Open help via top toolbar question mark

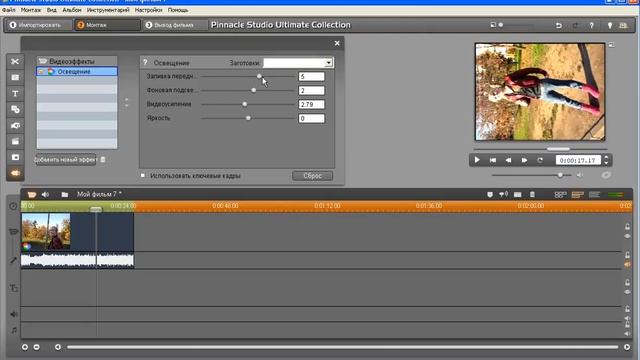coord(591,25)
